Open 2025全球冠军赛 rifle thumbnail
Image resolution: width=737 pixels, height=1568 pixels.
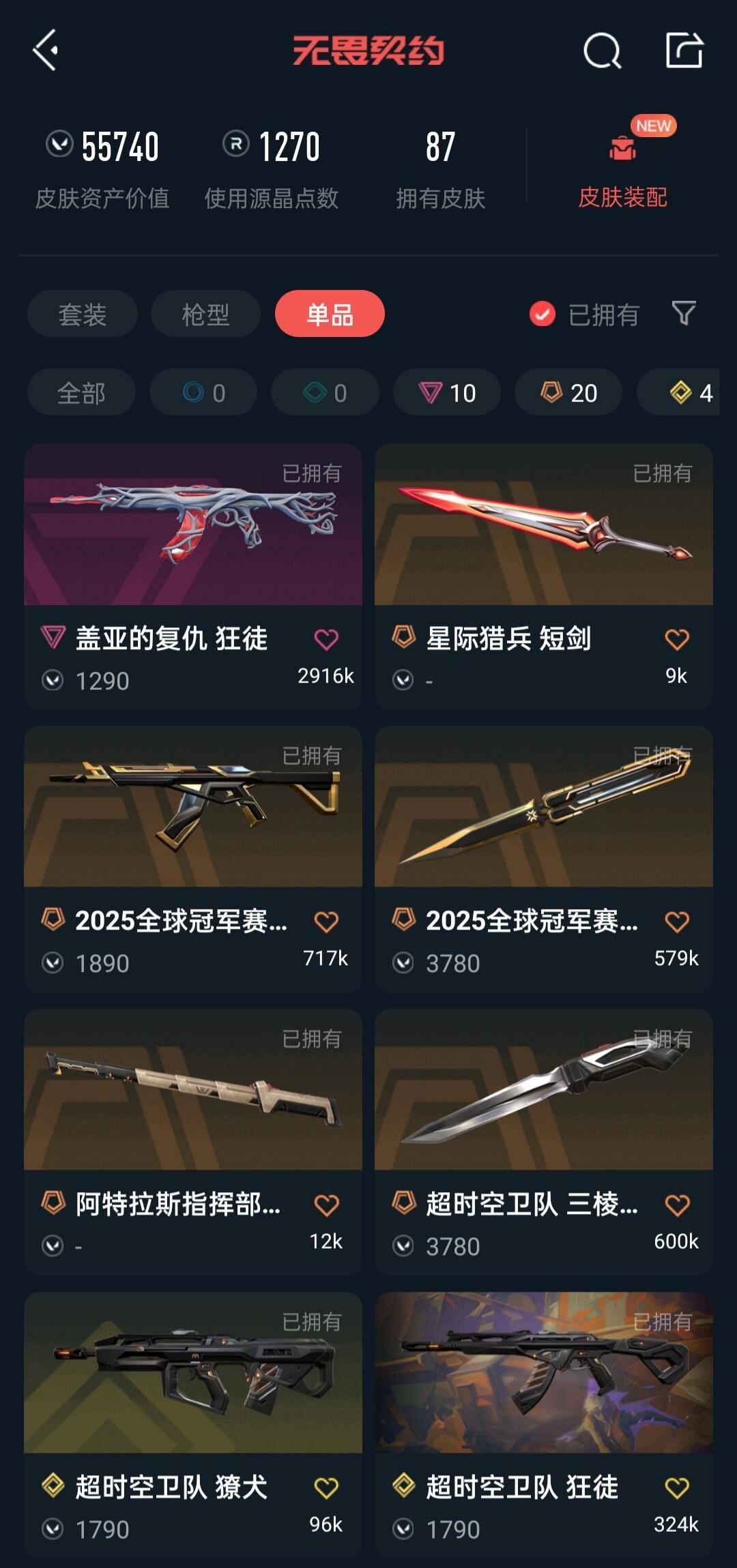tap(193, 806)
